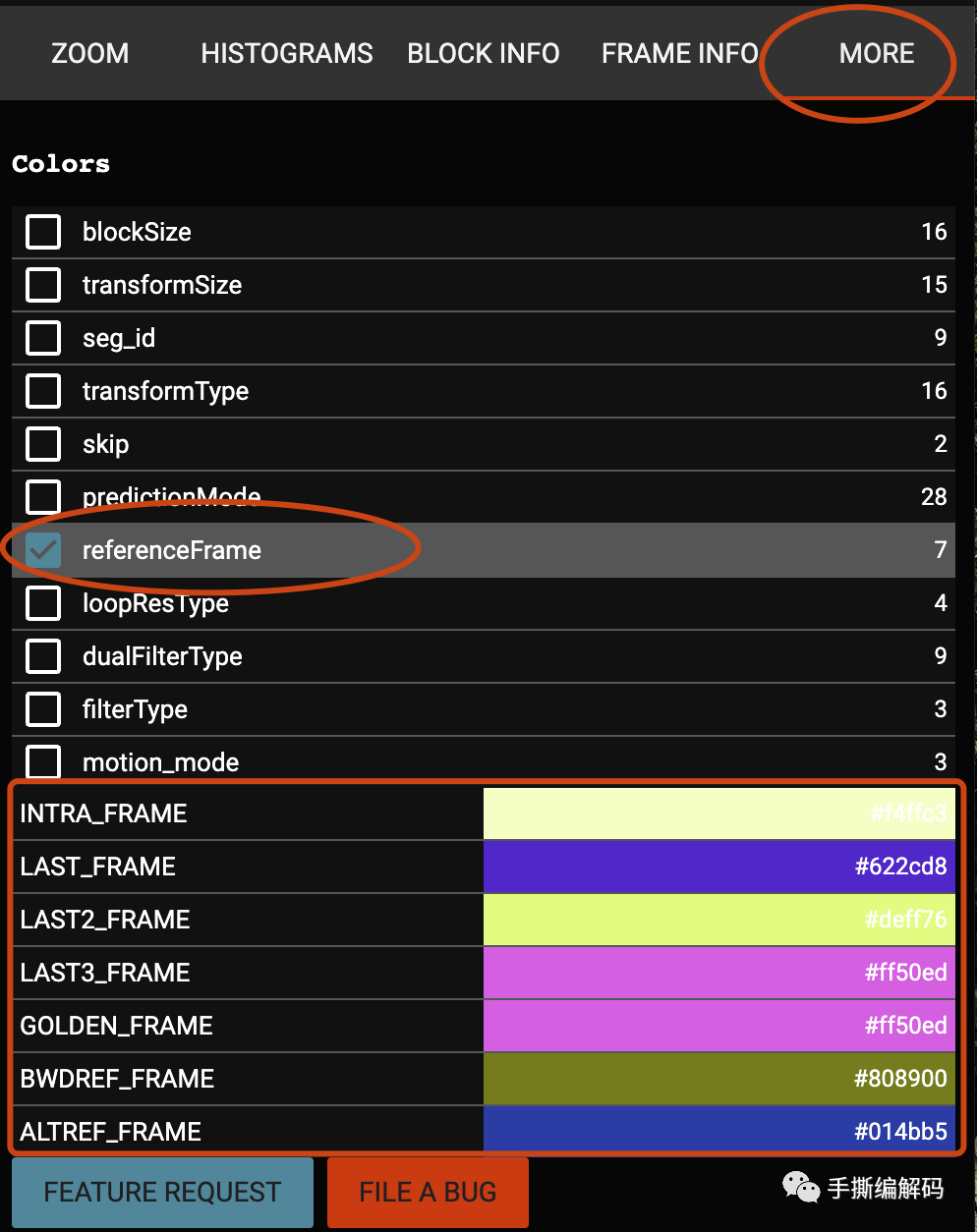Select the LAST_FRAME purple color swatch

pos(718,867)
